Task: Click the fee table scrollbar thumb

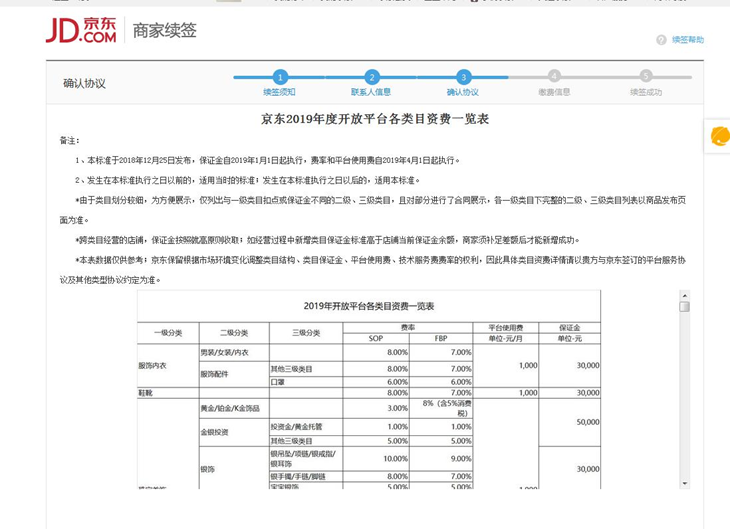Action: point(684,307)
